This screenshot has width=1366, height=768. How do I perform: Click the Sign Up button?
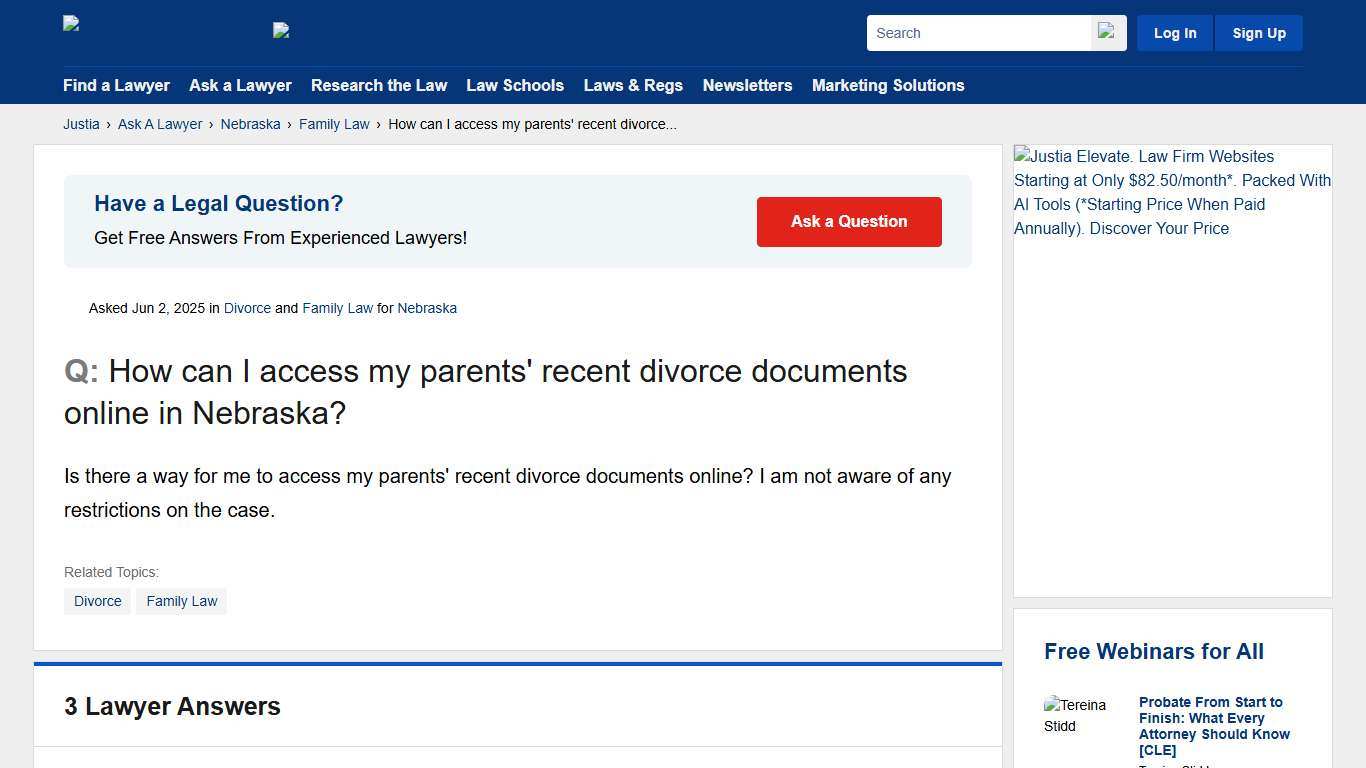(x=1258, y=32)
